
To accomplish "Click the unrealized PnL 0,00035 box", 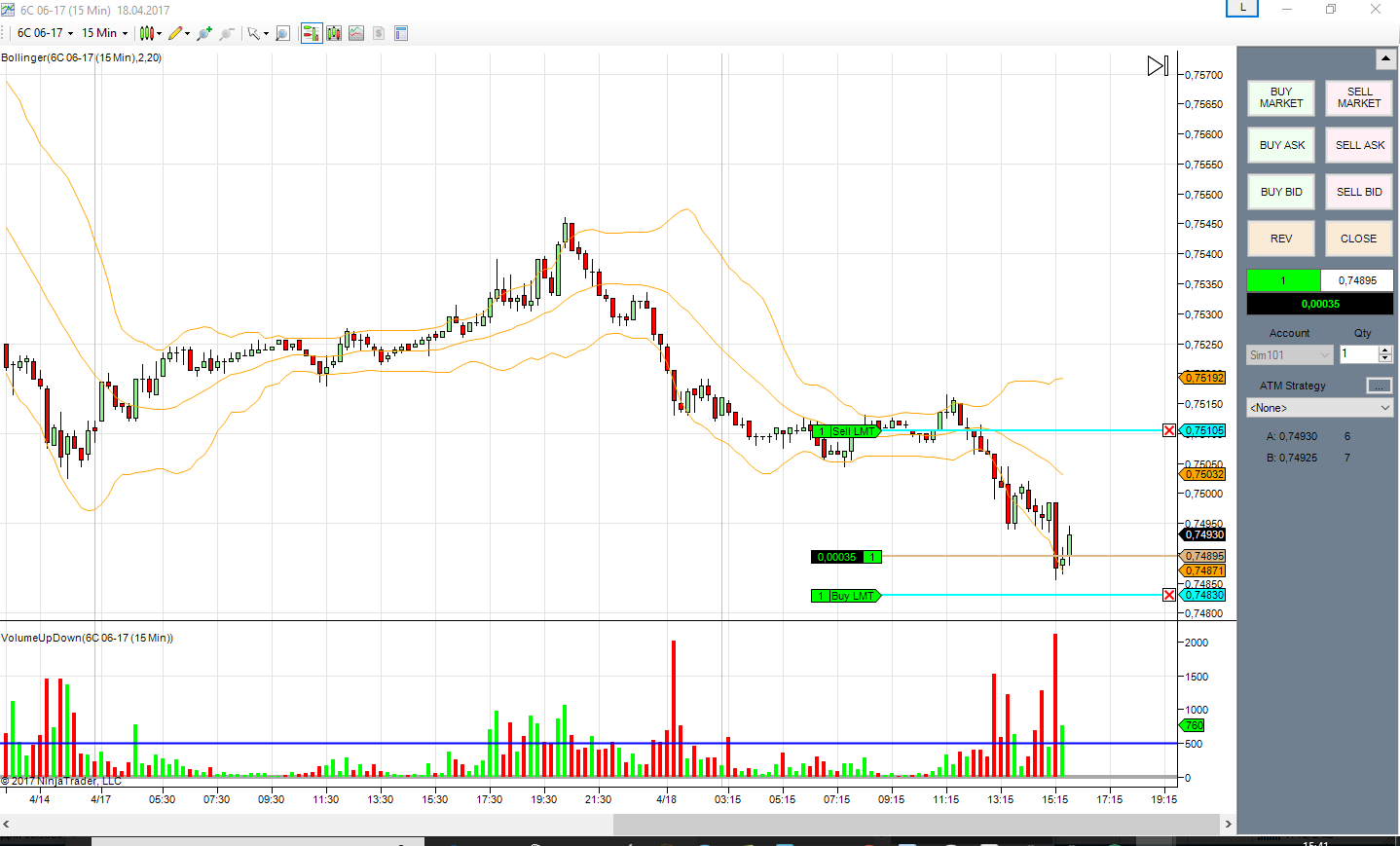I will (x=1320, y=304).
